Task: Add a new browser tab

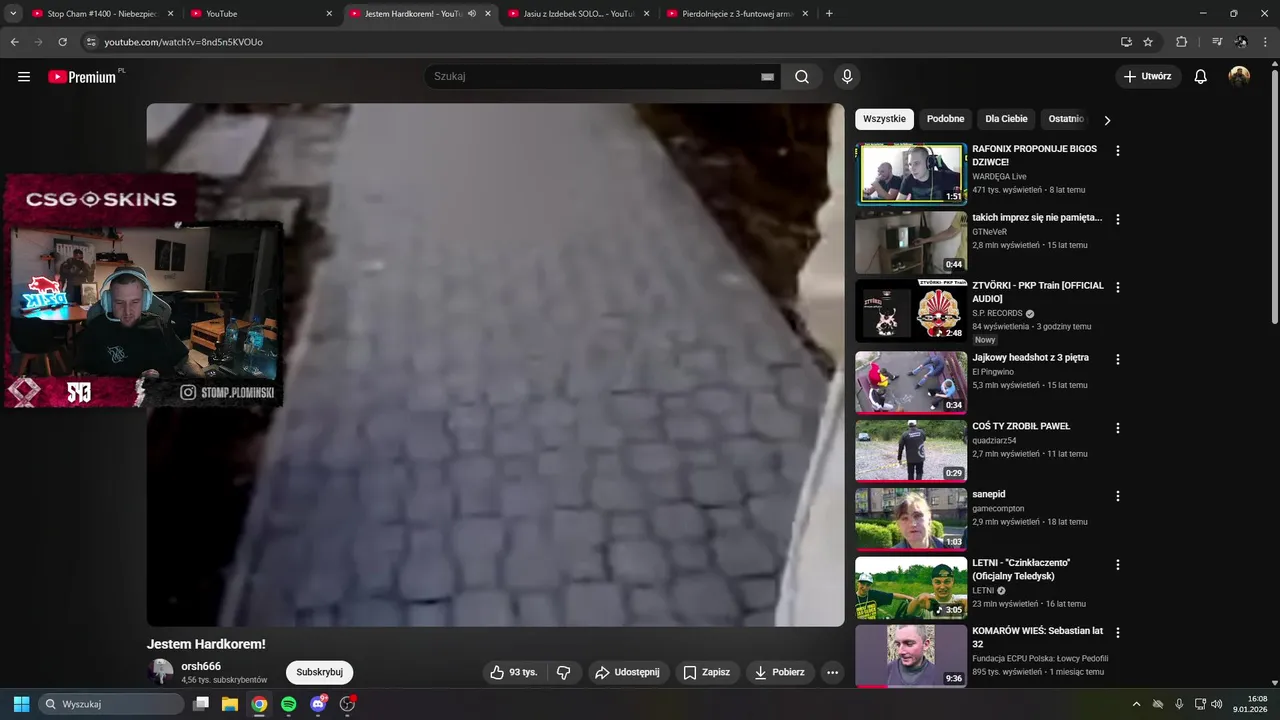Action: [x=829, y=14]
